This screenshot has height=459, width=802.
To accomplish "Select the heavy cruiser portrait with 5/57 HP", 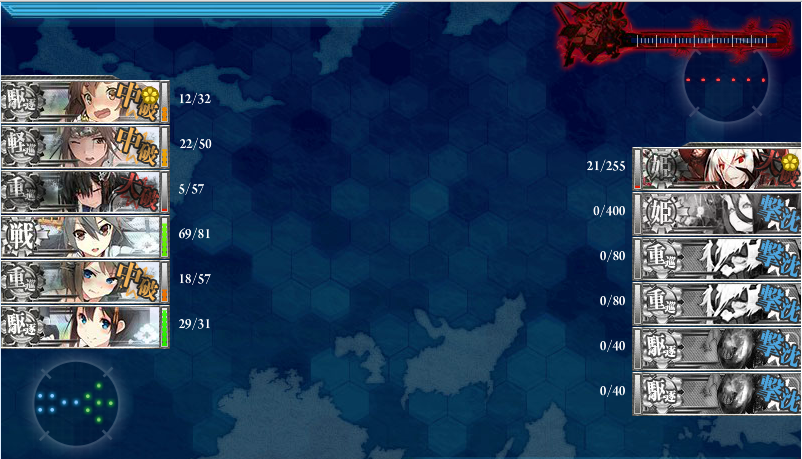I will (85, 191).
